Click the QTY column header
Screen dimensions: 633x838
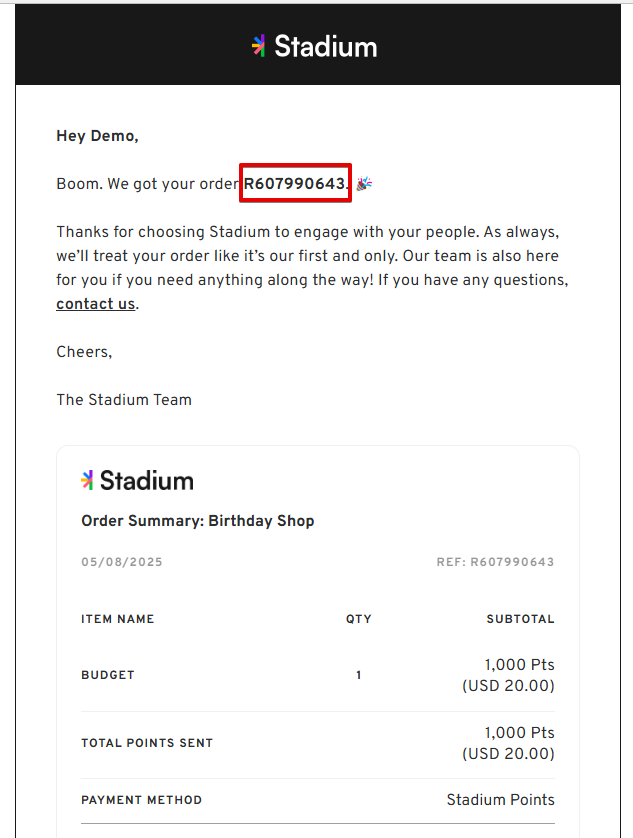click(358, 619)
